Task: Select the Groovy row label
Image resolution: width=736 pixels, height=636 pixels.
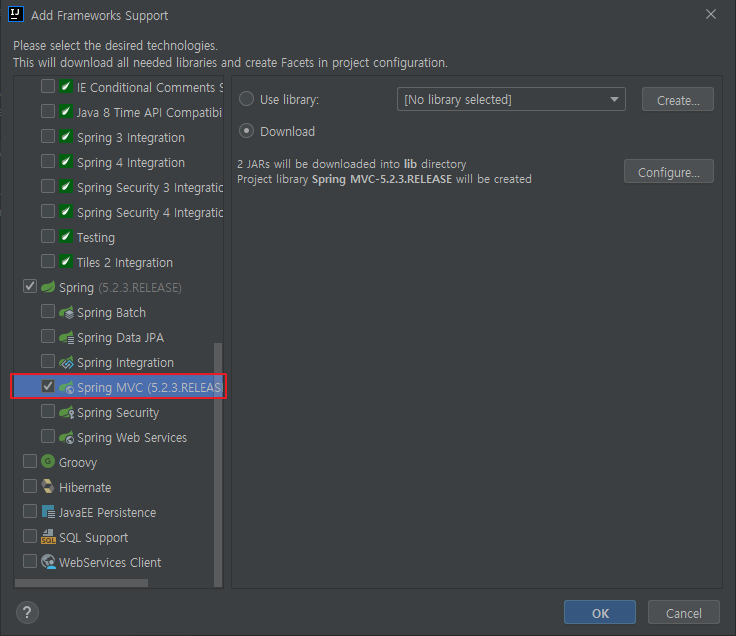Action: (78, 463)
